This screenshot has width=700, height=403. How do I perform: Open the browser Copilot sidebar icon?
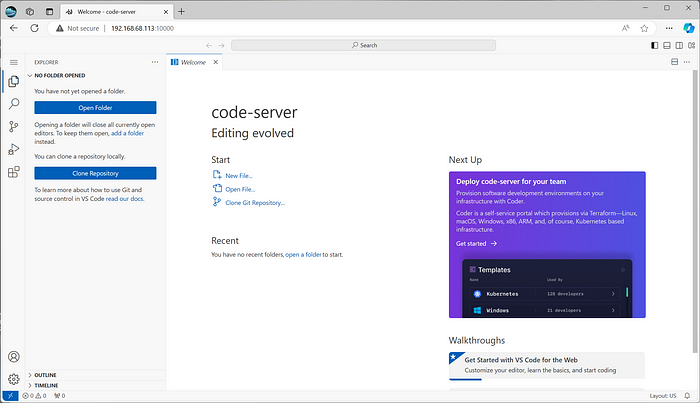click(689, 28)
